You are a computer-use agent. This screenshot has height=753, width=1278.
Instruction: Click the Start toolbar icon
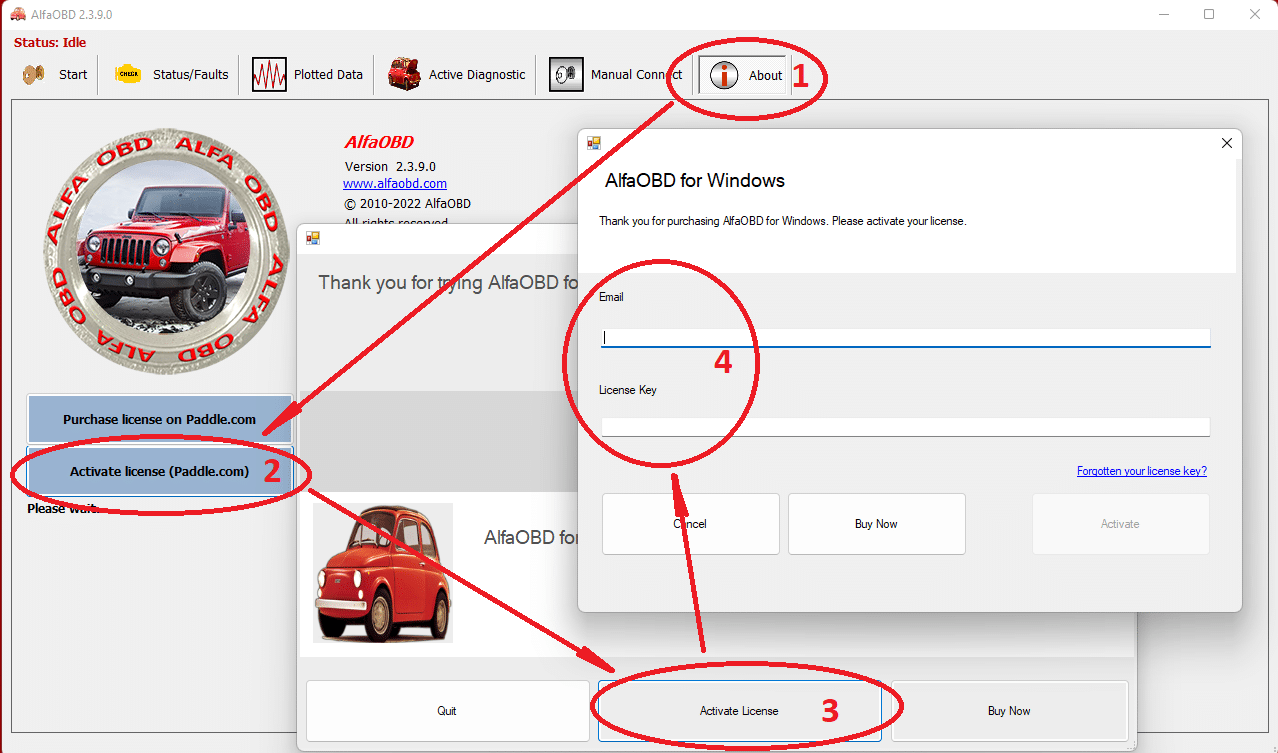coord(33,73)
